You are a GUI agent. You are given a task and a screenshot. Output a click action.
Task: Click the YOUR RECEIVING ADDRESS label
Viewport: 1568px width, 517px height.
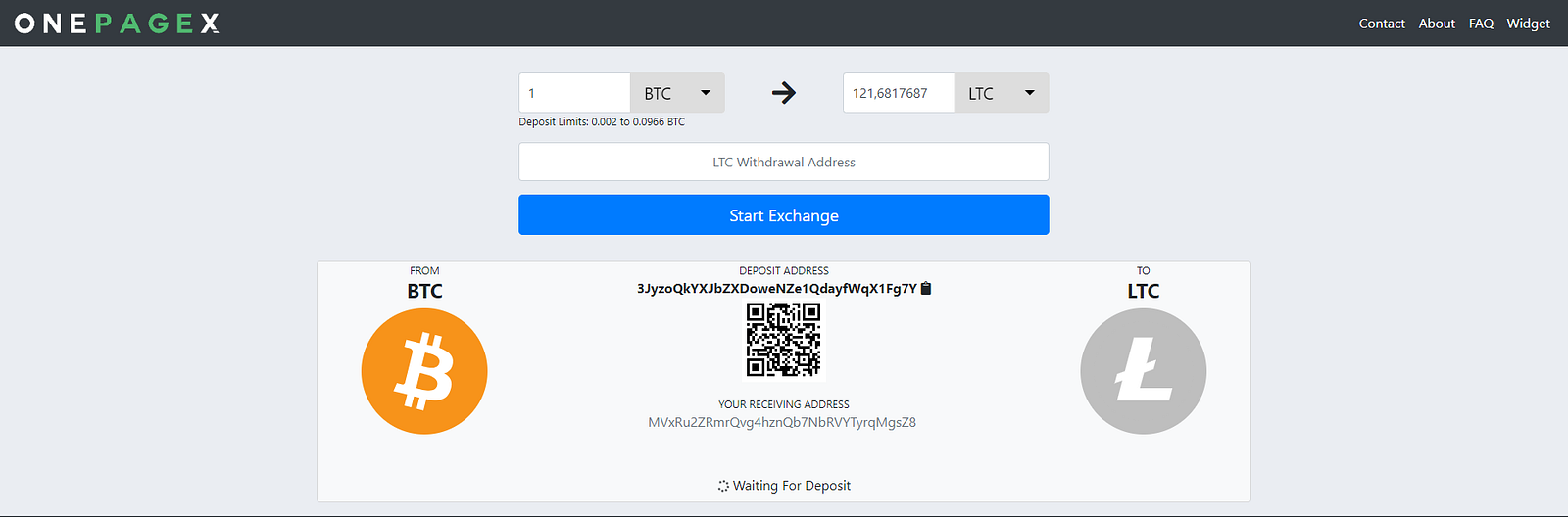click(x=784, y=404)
